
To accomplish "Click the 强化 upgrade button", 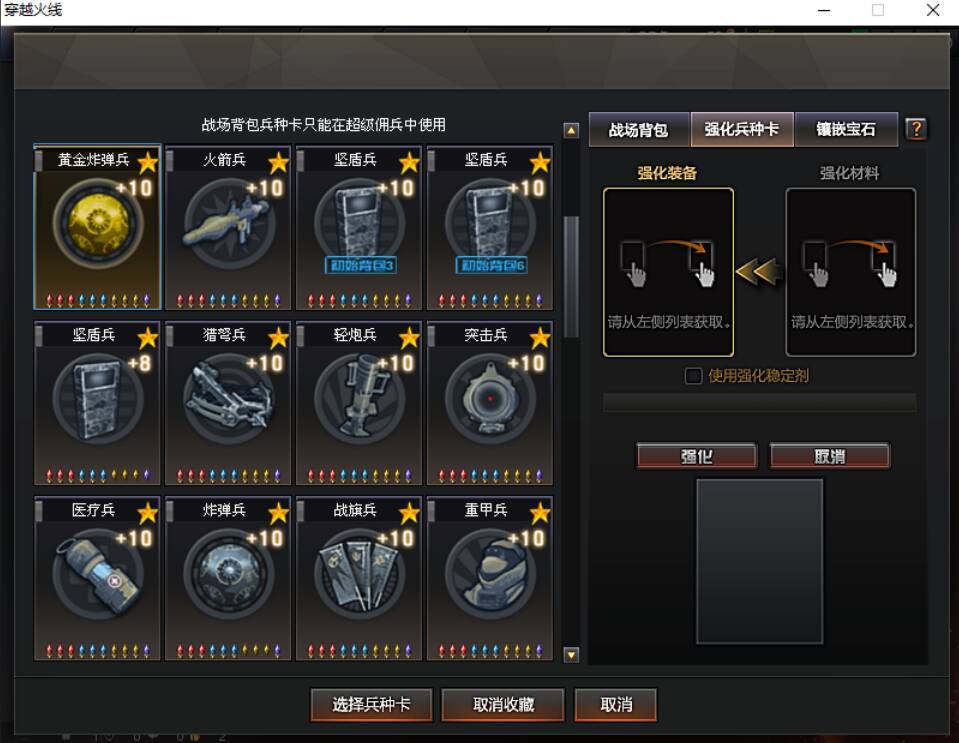I will point(697,456).
